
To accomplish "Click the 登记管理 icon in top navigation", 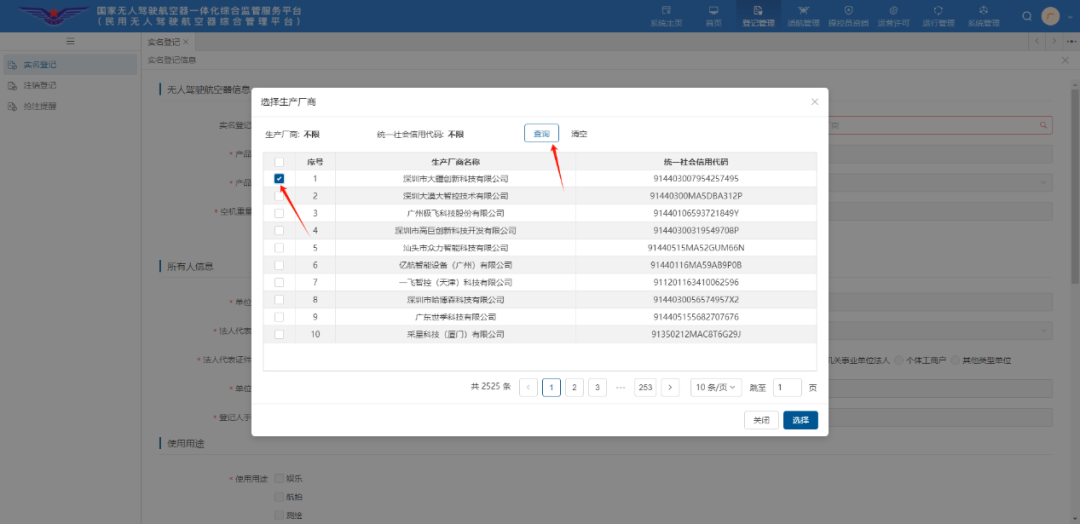I will click(x=757, y=15).
